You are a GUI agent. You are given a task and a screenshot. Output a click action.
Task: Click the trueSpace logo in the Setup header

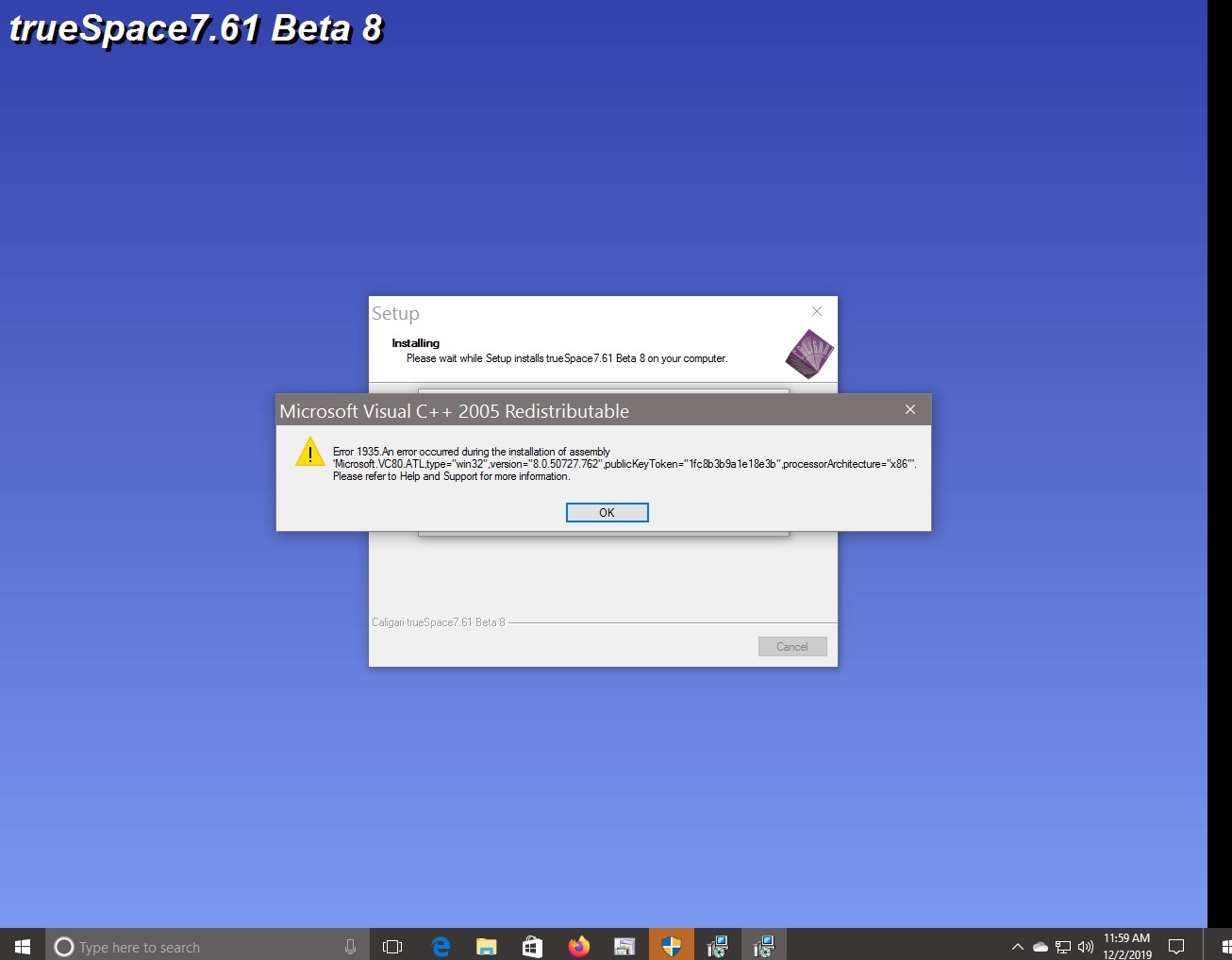[809, 354]
